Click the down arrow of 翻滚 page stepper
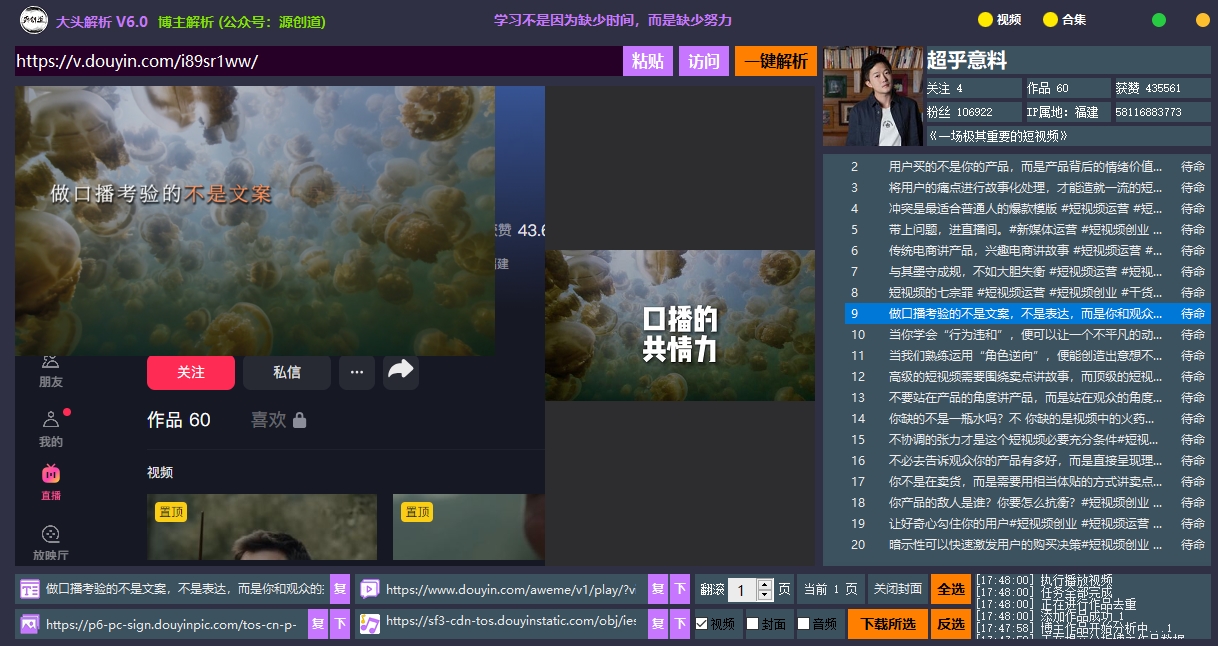This screenshot has width=1218, height=646. [765, 595]
